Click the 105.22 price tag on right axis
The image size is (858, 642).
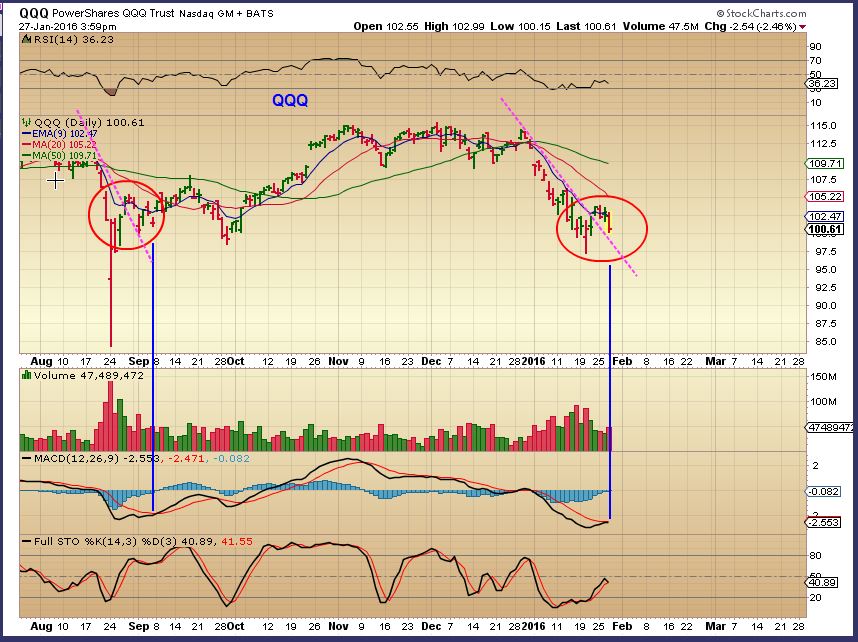pyautogui.click(x=825, y=196)
